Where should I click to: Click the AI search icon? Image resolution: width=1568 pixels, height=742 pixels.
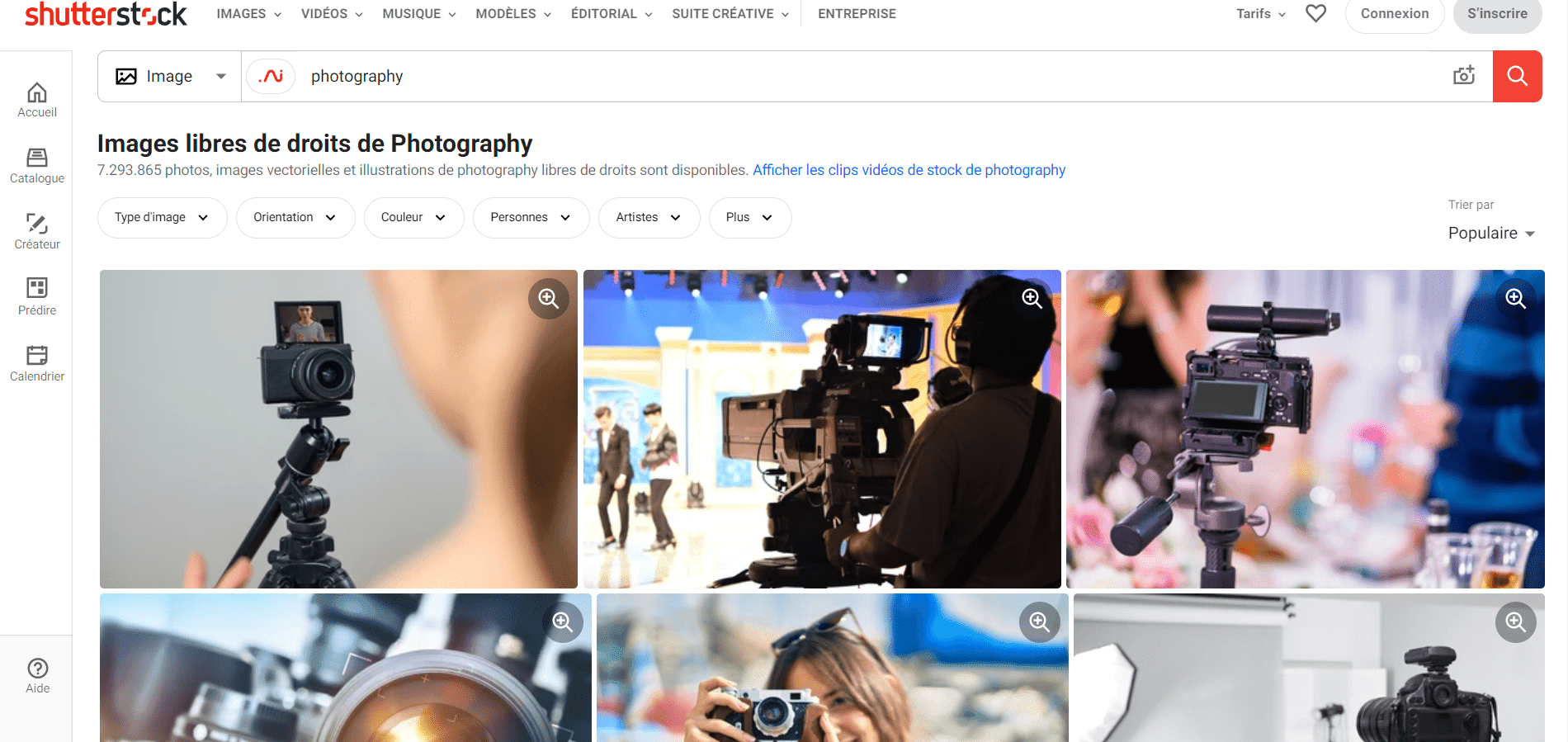point(271,76)
